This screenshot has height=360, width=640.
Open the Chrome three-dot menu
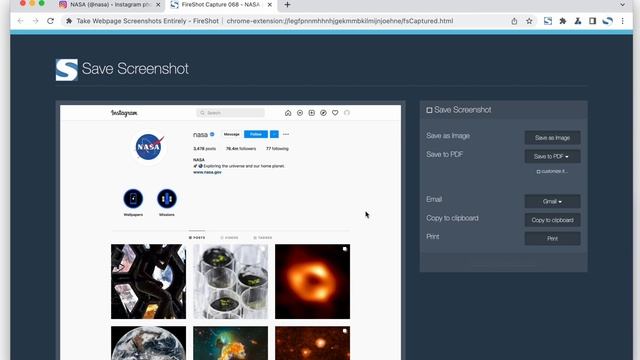coord(622,21)
